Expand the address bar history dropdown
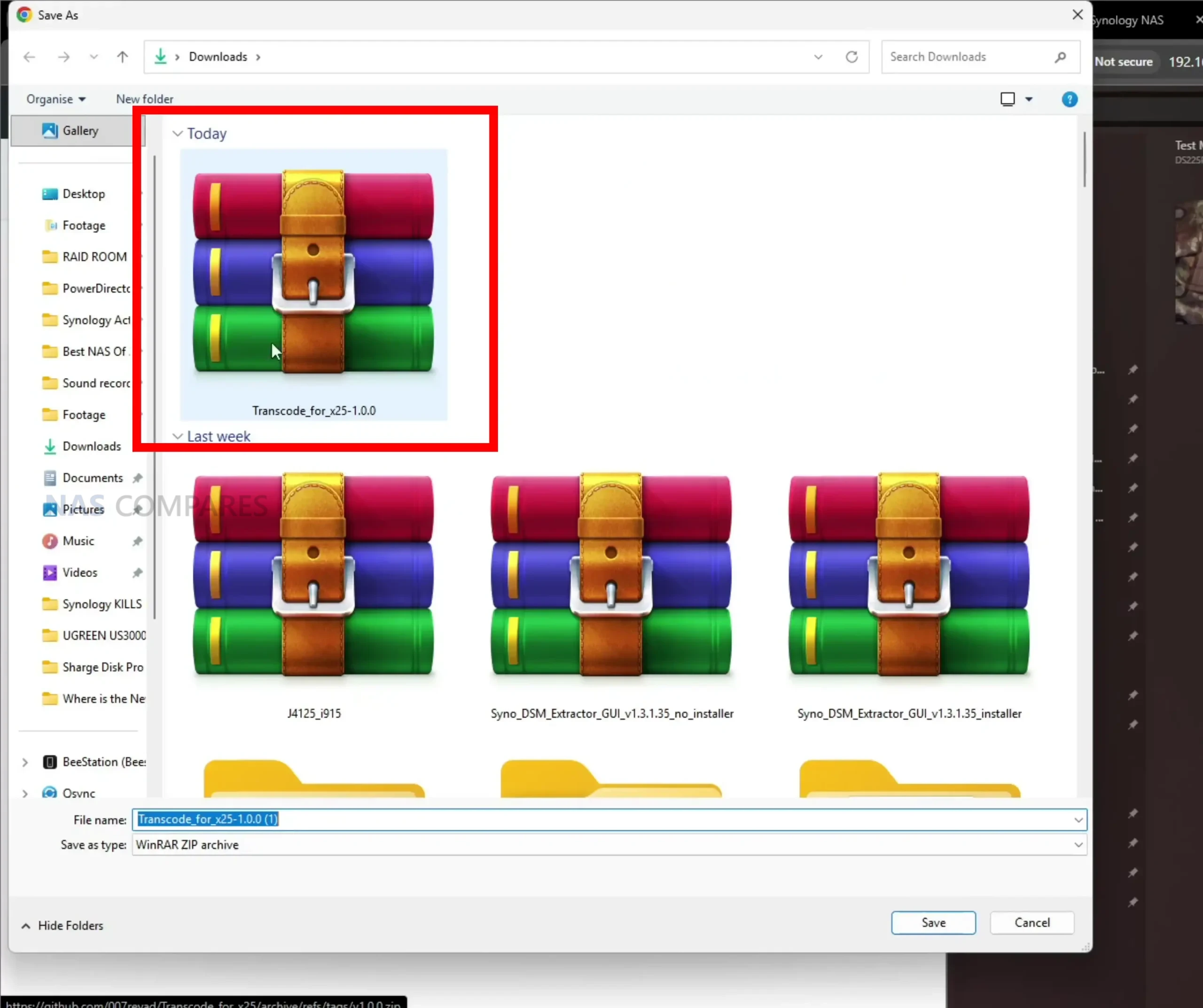Viewport: 1203px width, 1008px height. click(818, 57)
